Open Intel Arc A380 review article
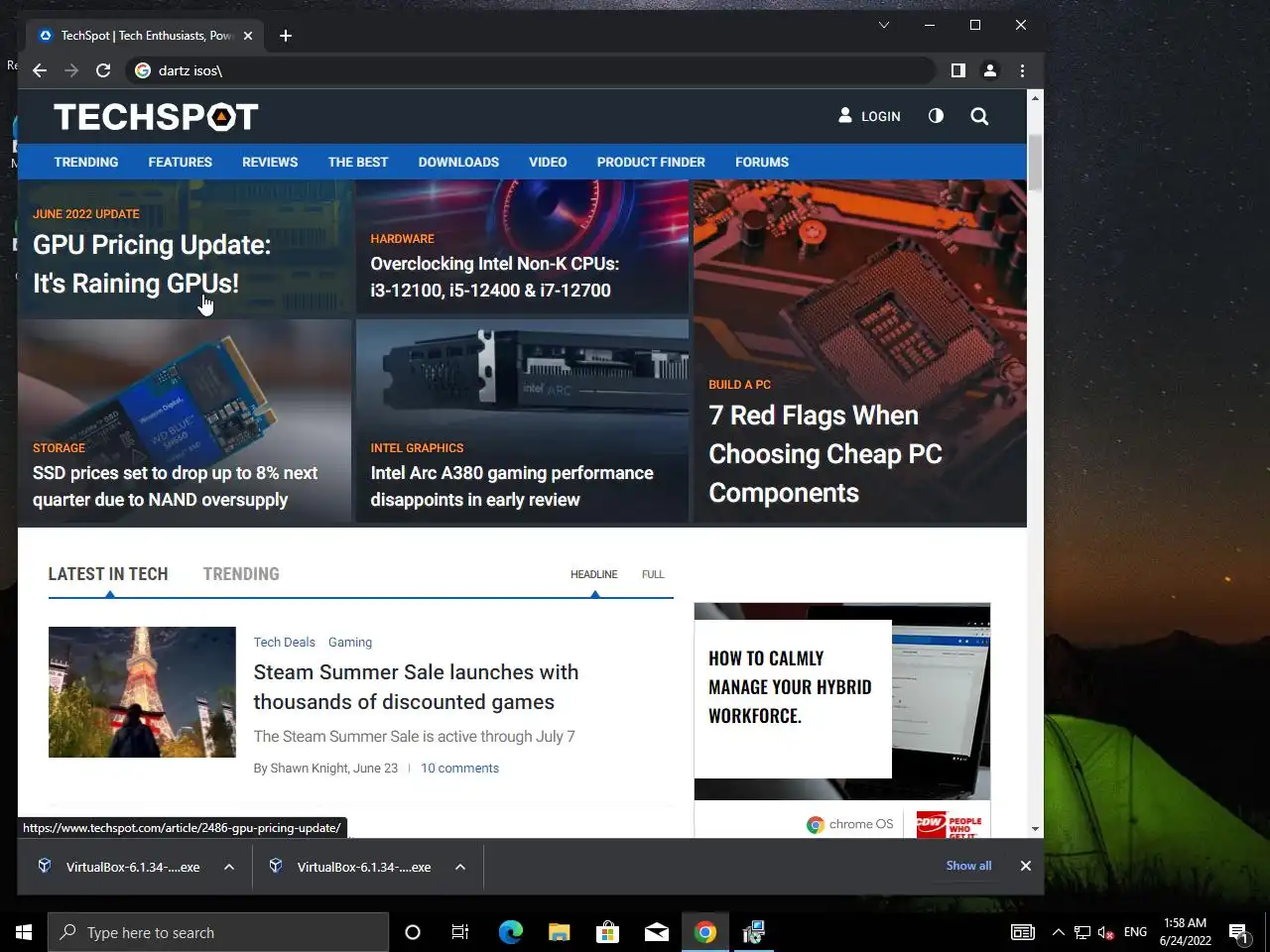The height and width of the screenshot is (952, 1270). [512, 486]
